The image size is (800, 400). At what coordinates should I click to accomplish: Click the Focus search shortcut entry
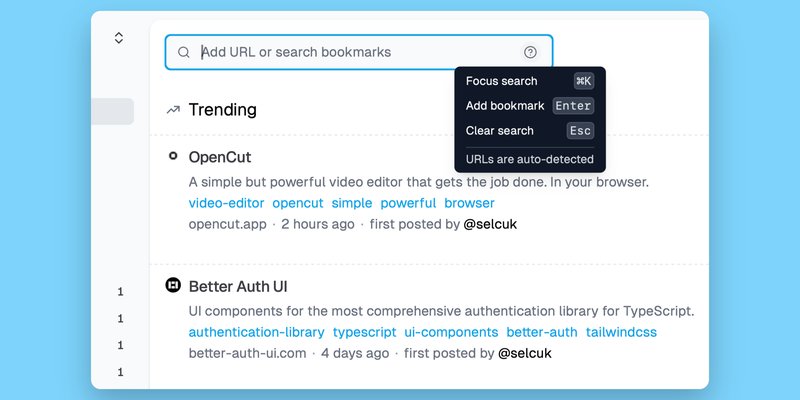pos(530,81)
